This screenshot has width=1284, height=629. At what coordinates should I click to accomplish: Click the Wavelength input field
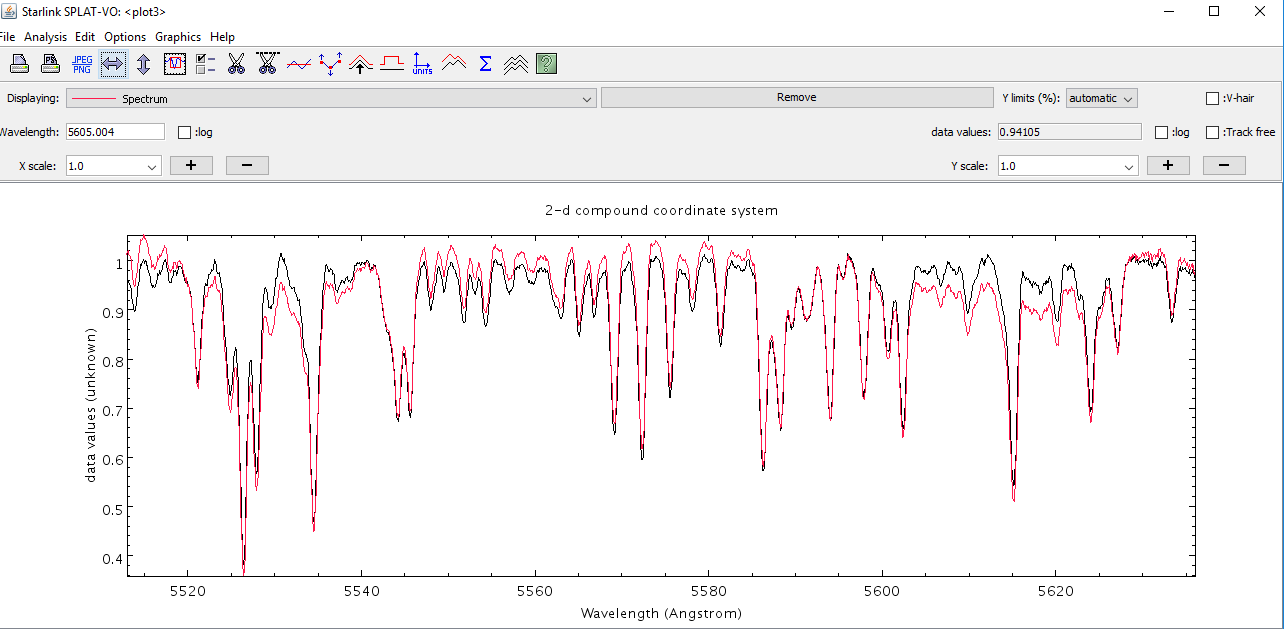click(x=114, y=132)
